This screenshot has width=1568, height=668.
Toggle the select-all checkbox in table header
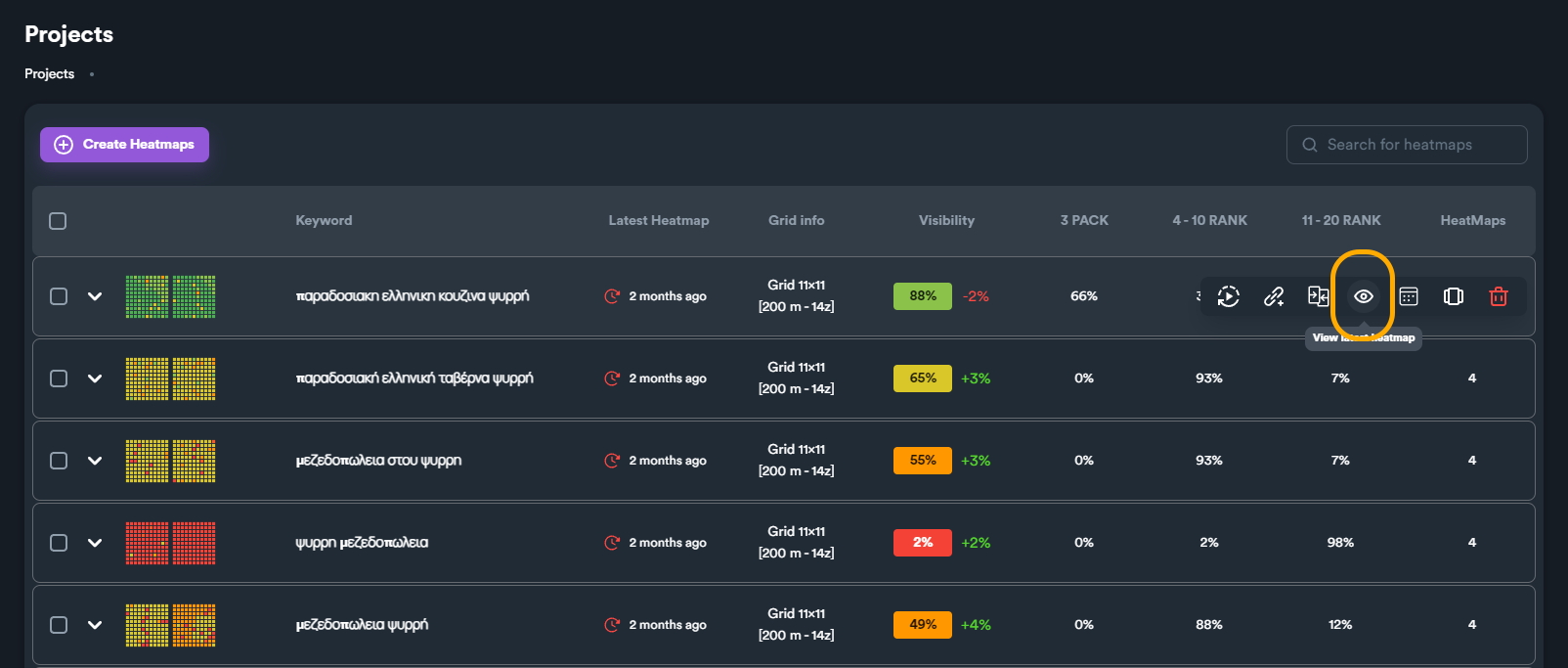58,221
